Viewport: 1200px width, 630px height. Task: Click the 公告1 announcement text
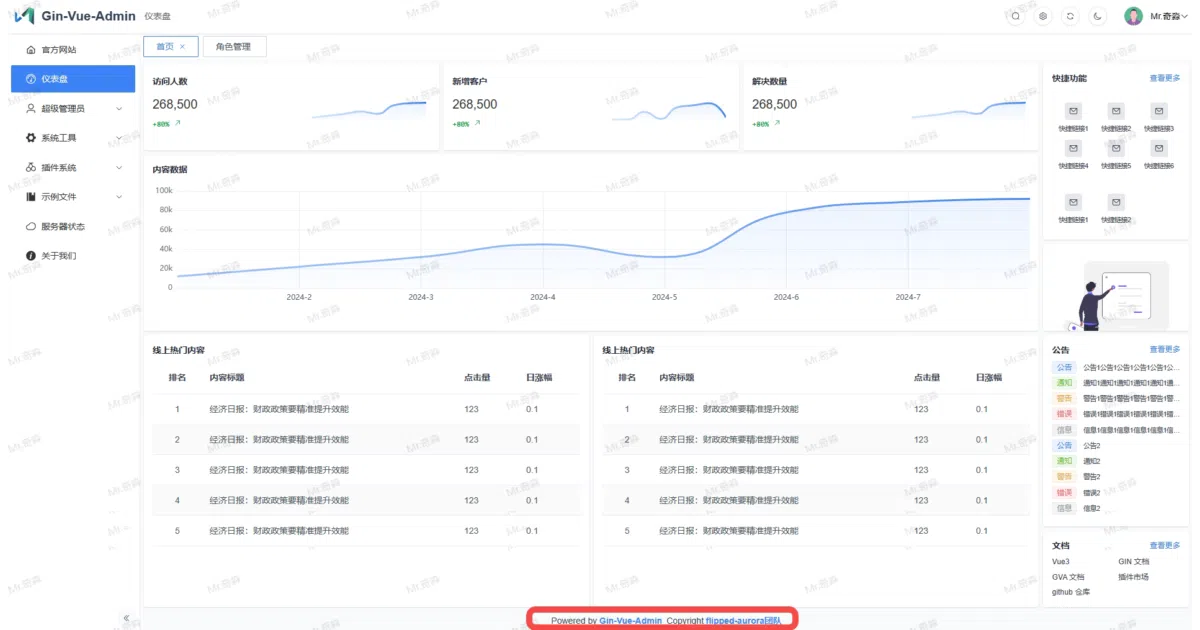(1131, 367)
